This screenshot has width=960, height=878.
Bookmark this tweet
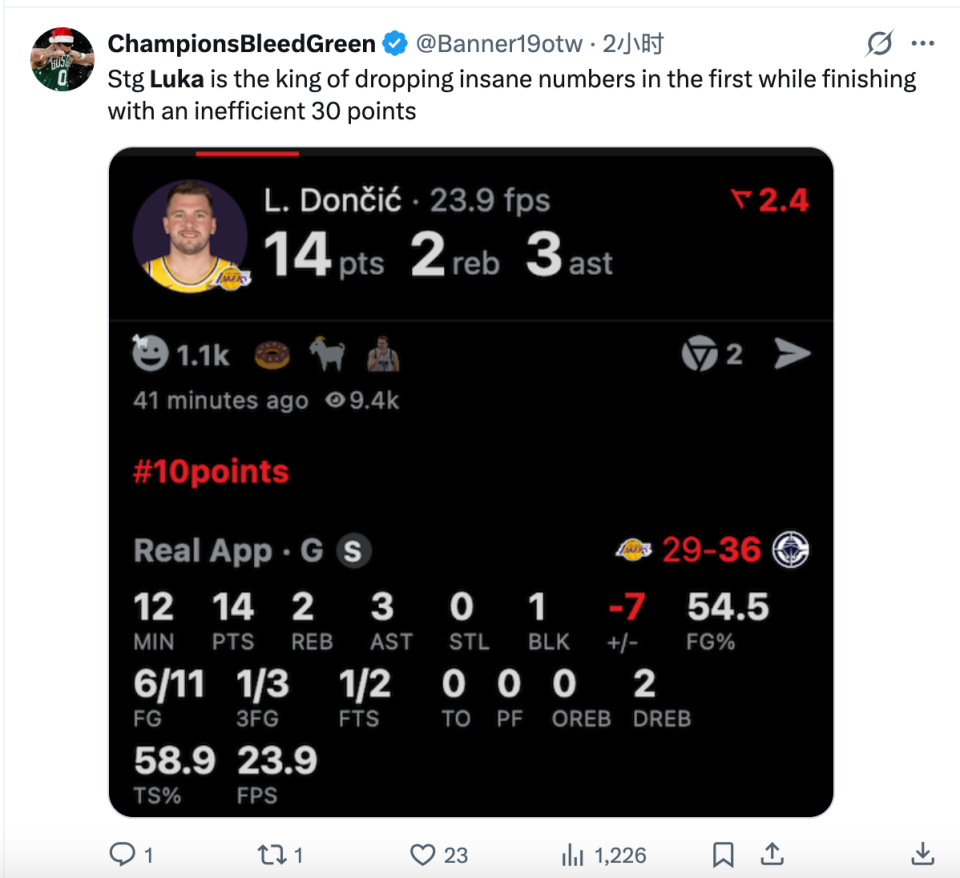[723, 854]
